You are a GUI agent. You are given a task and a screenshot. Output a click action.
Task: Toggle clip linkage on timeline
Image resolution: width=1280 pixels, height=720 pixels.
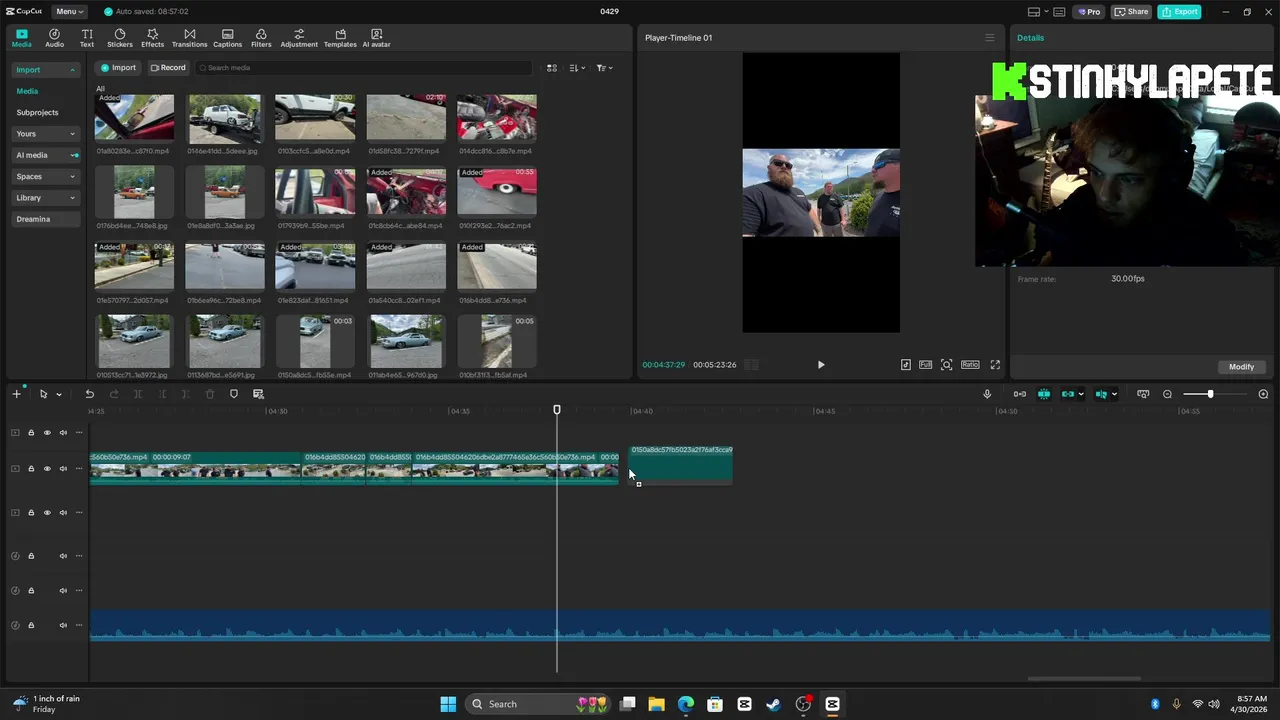[1068, 394]
